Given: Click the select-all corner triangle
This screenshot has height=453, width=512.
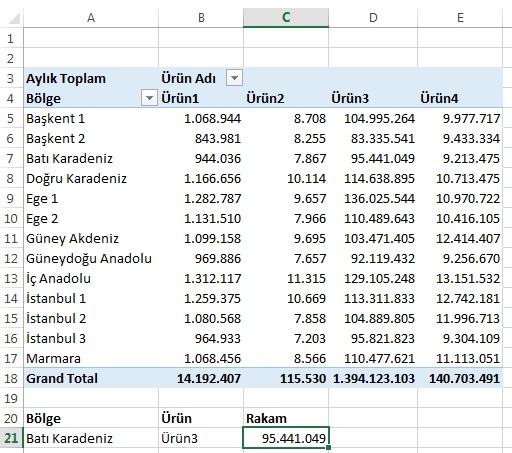Looking at the screenshot, I should (13, 18).
